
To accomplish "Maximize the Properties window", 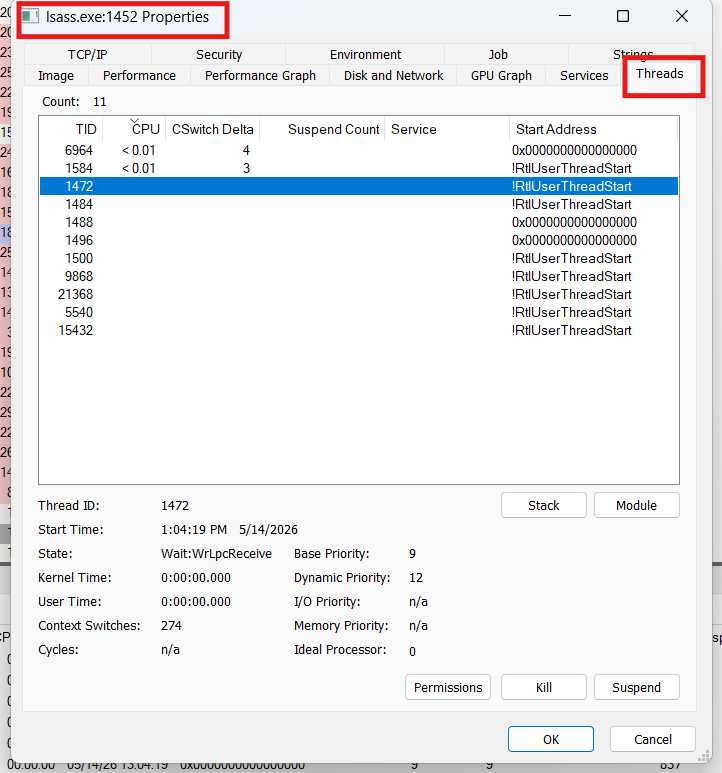I will coord(623,16).
